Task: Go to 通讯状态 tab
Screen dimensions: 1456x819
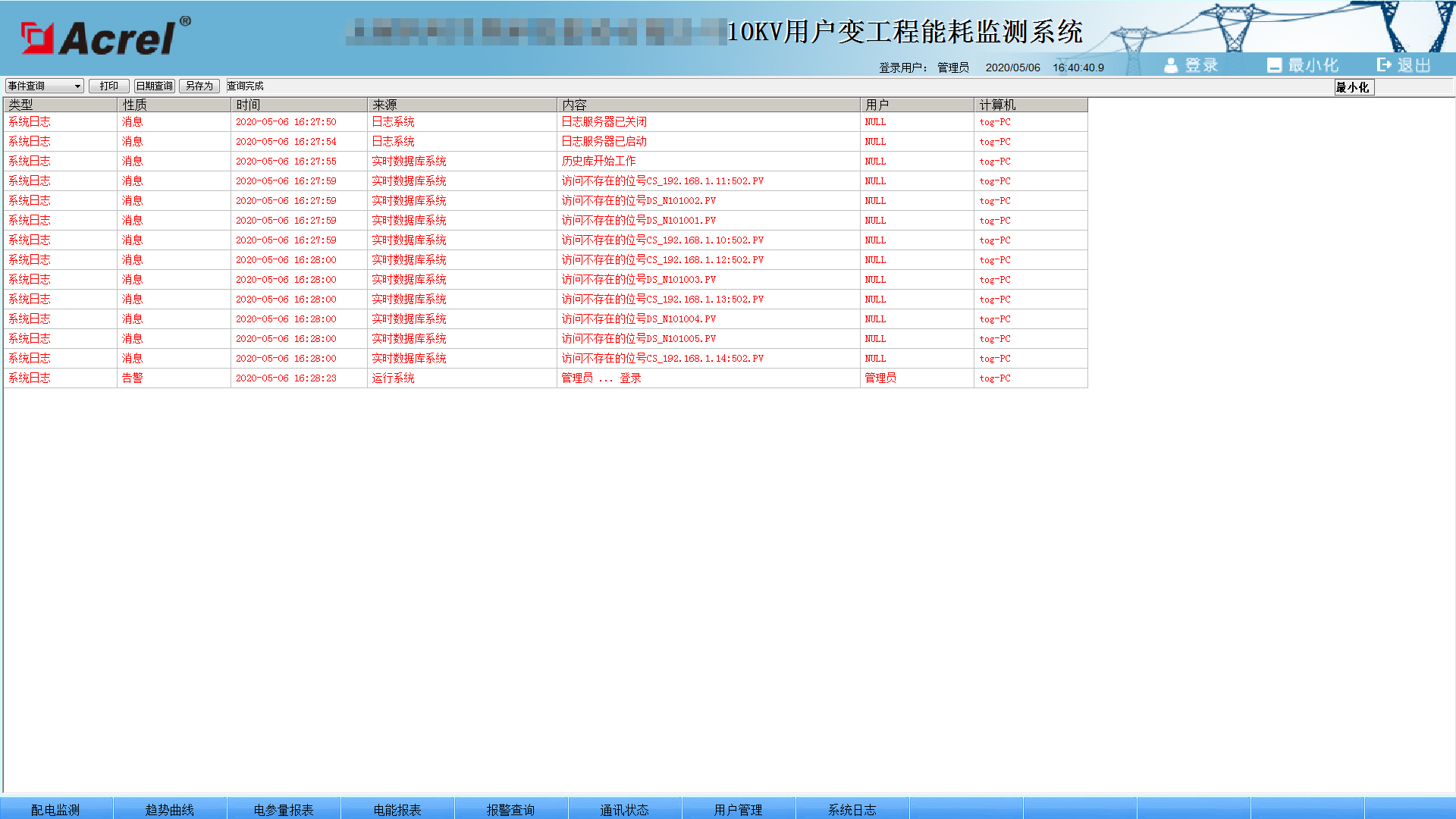Action: click(x=624, y=809)
